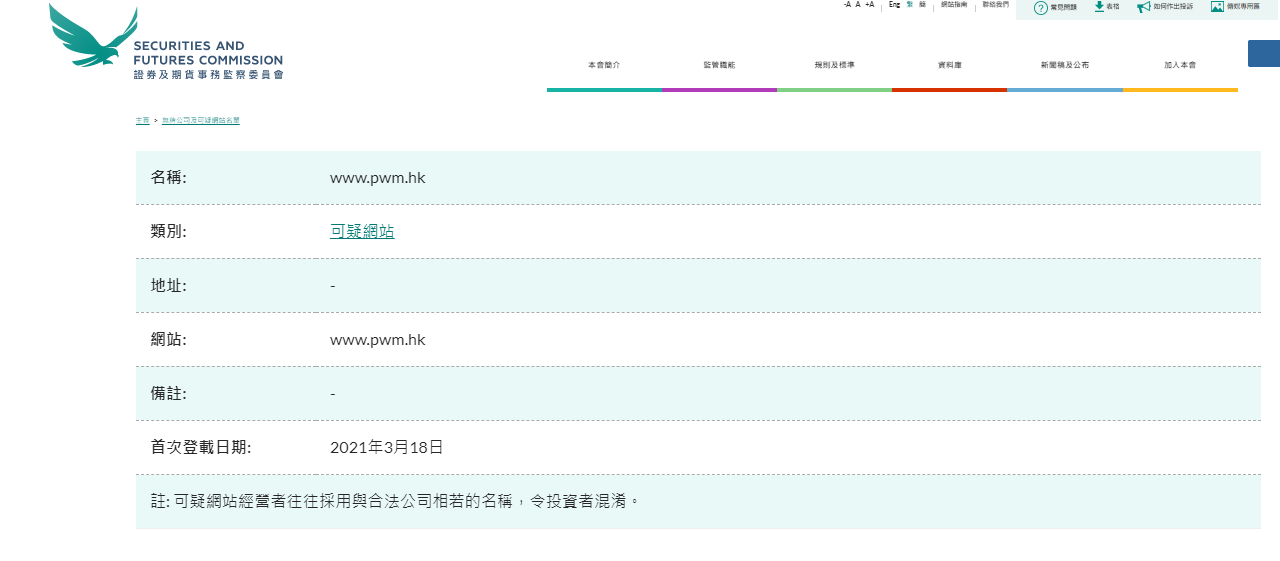Click the 表格 download arrow icon
Viewport: 1280px width, 561px height.
(x=1099, y=7)
